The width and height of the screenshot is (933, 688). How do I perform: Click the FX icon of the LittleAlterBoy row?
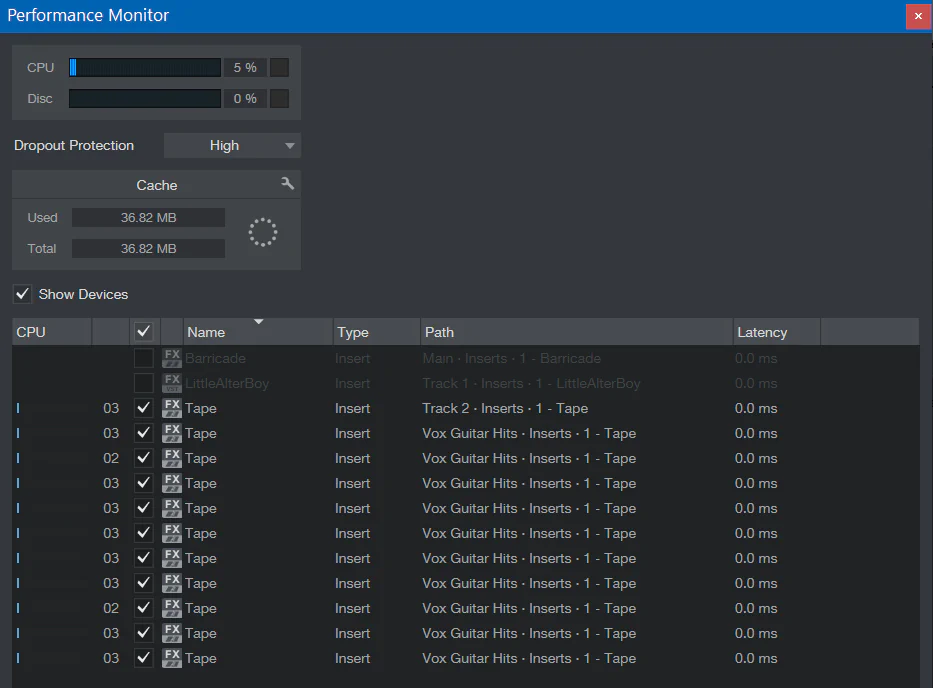point(172,383)
